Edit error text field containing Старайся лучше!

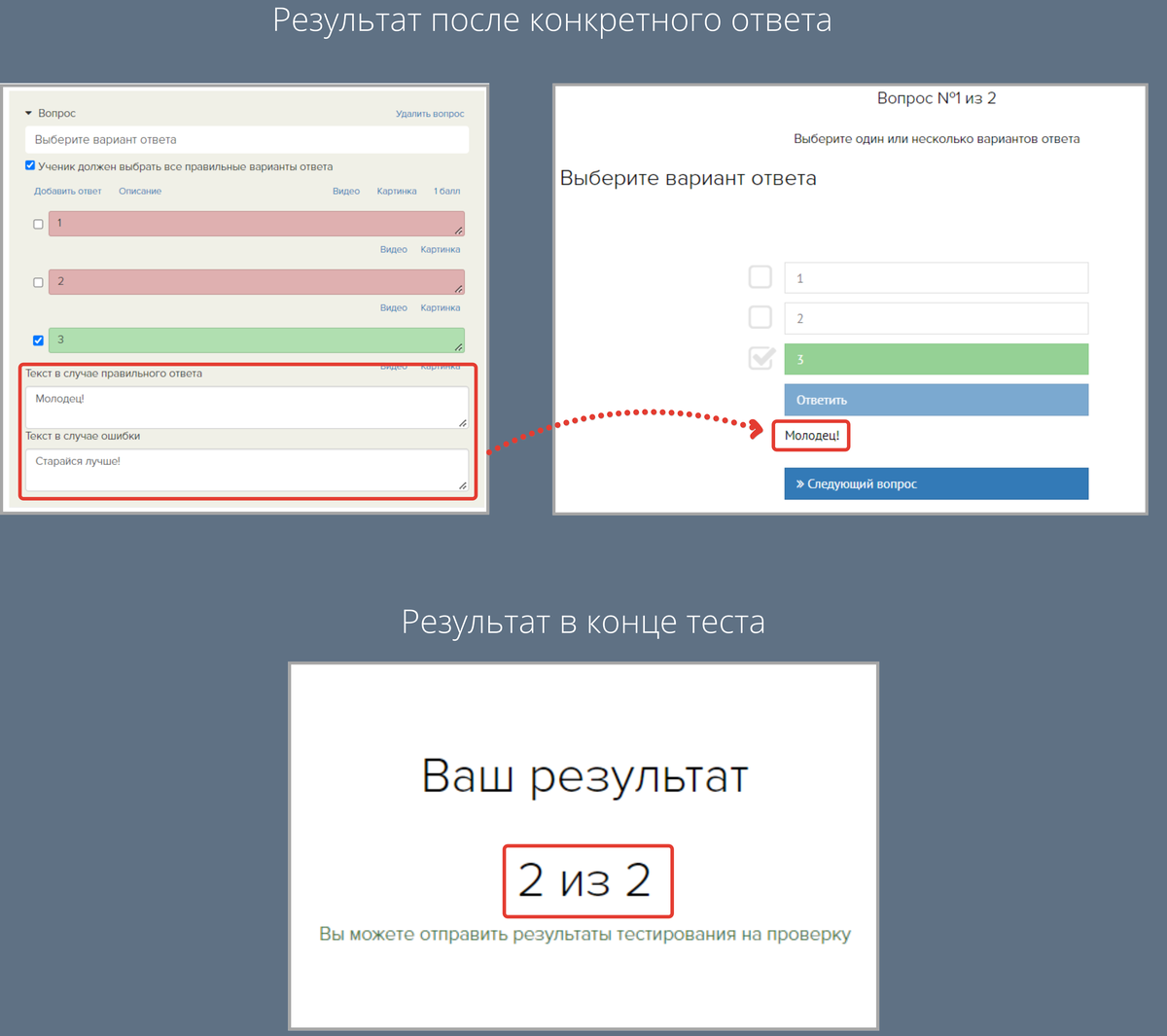247,470
